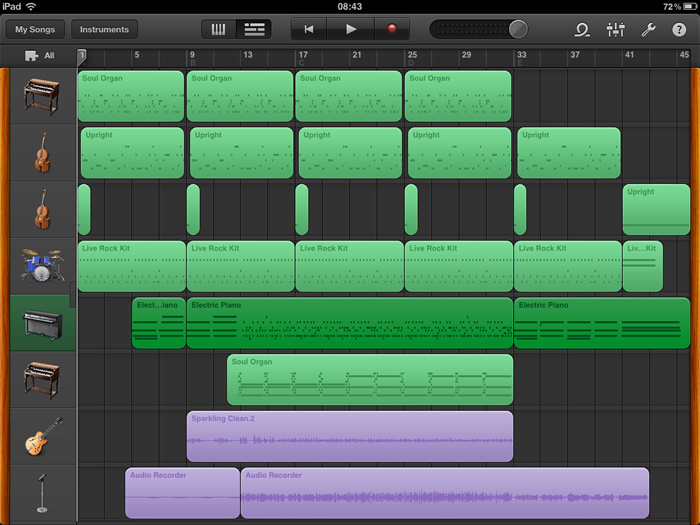Open the track mixer controls icon
The image size is (700, 525).
click(616, 30)
